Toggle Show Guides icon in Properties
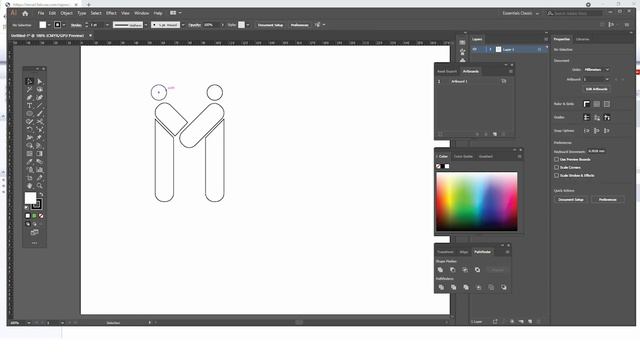Screen dimensions: 640x360 (x=587, y=118)
